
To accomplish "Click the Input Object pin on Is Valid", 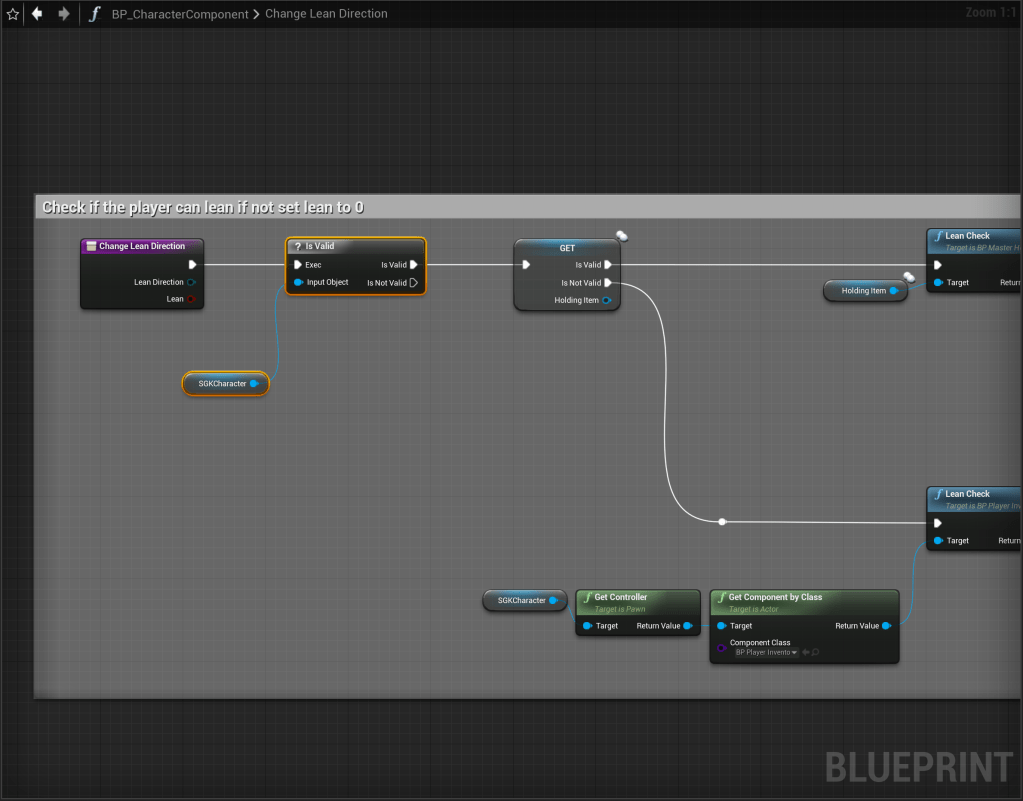I will coord(298,282).
